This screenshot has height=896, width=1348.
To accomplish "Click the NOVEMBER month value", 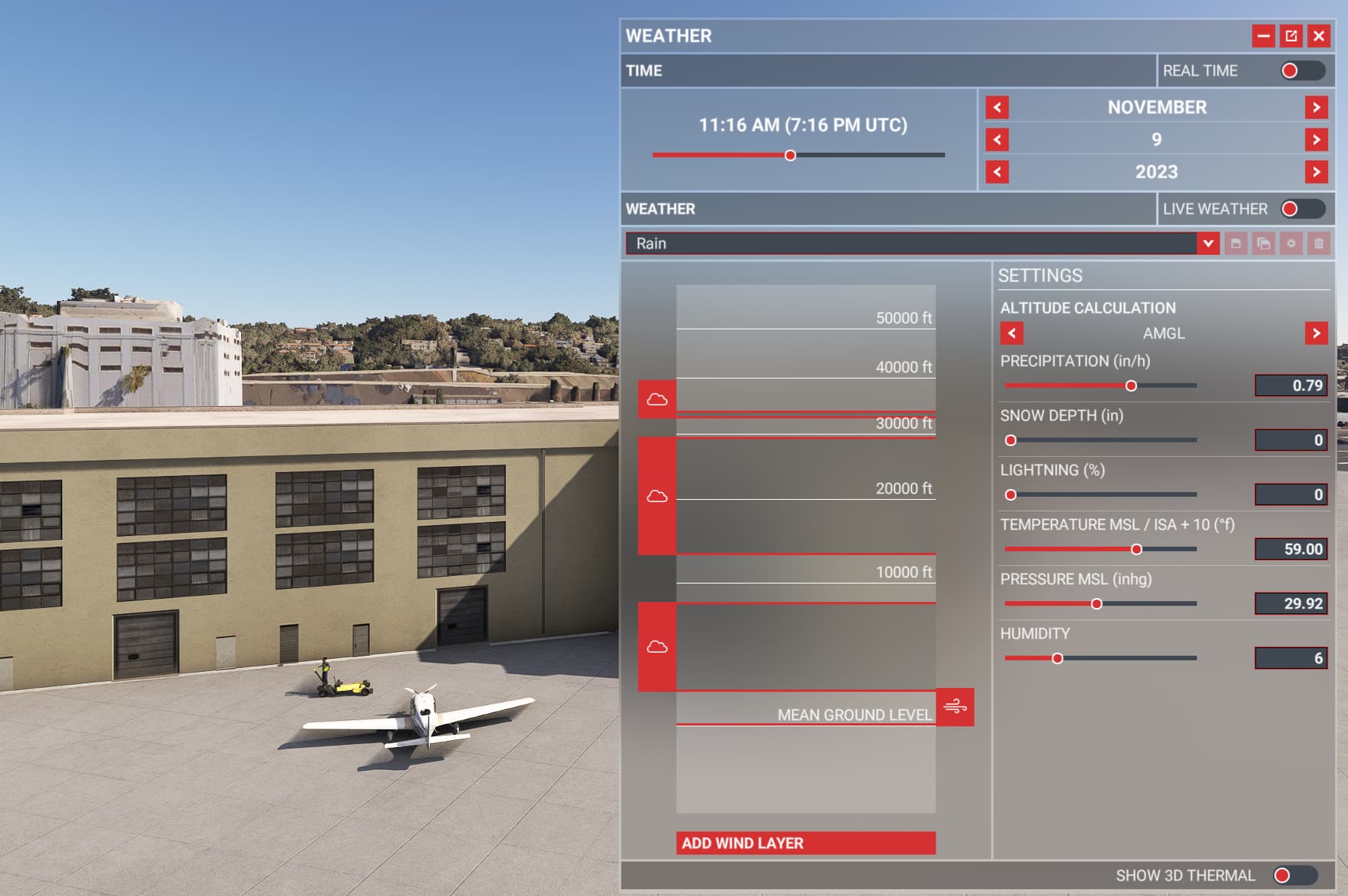I will coord(1157,107).
